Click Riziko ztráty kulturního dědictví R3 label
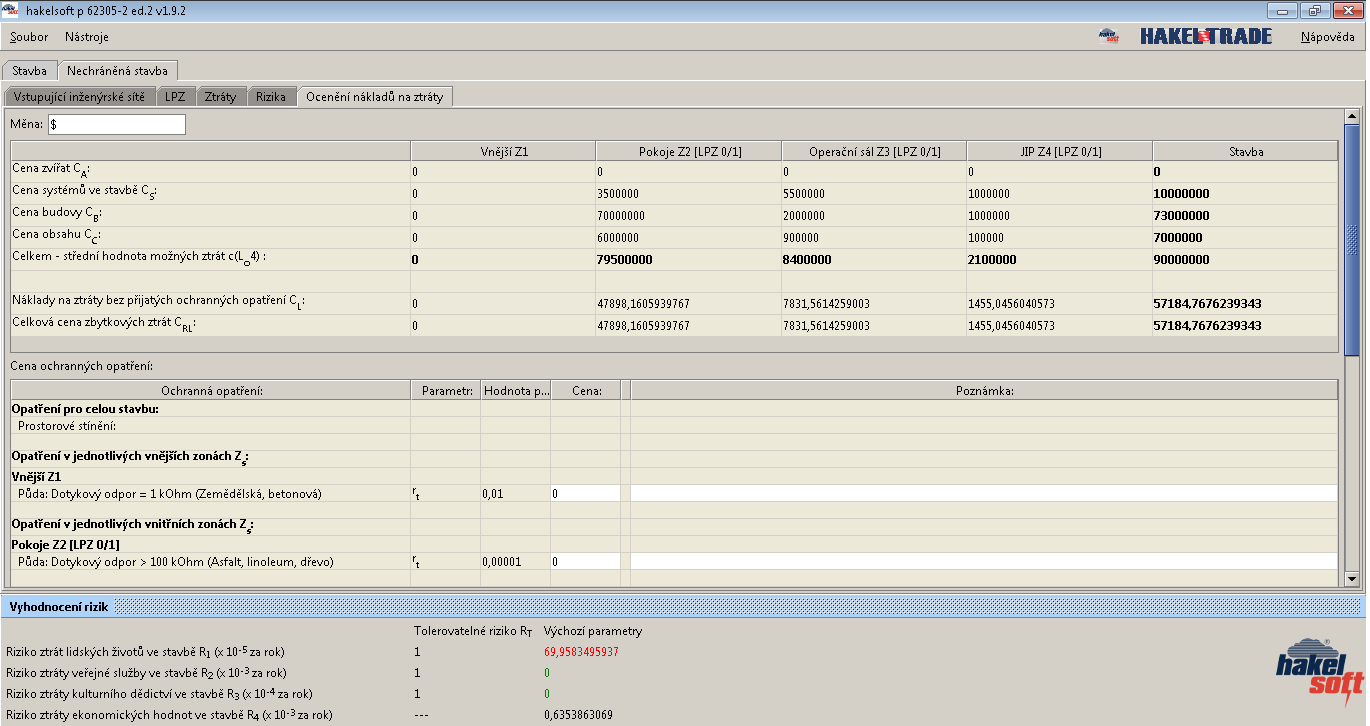This screenshot has height=726, width=1370. point(159,694)
